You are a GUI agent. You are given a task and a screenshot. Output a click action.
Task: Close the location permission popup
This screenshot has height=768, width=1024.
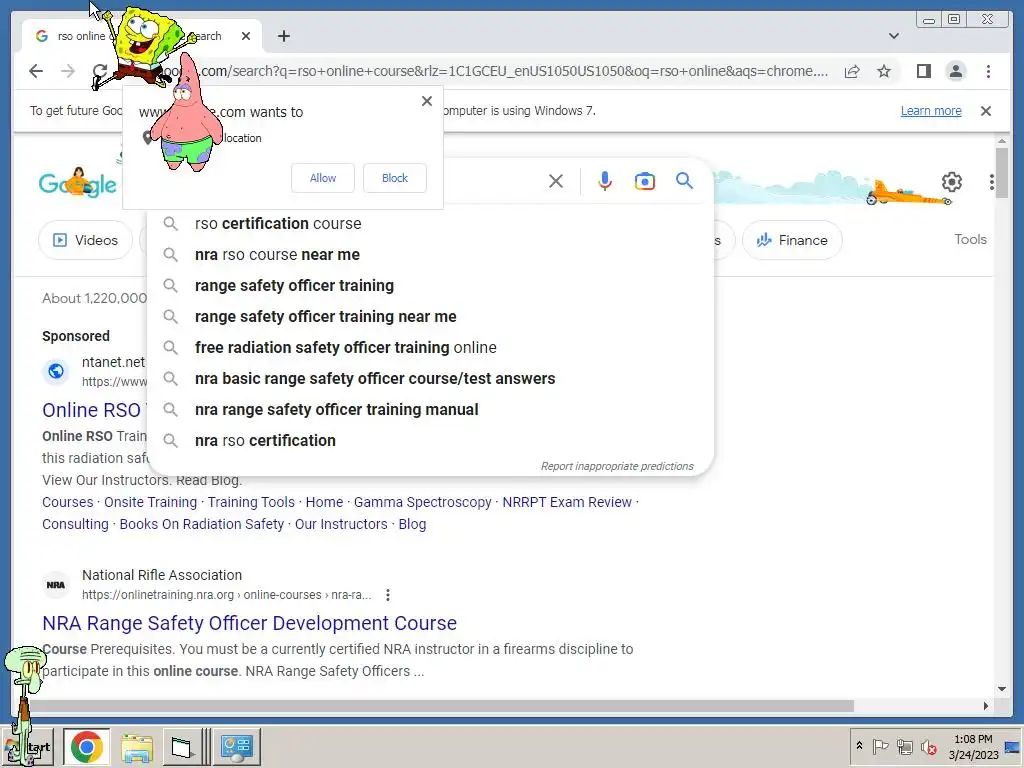tap(426, 101)
